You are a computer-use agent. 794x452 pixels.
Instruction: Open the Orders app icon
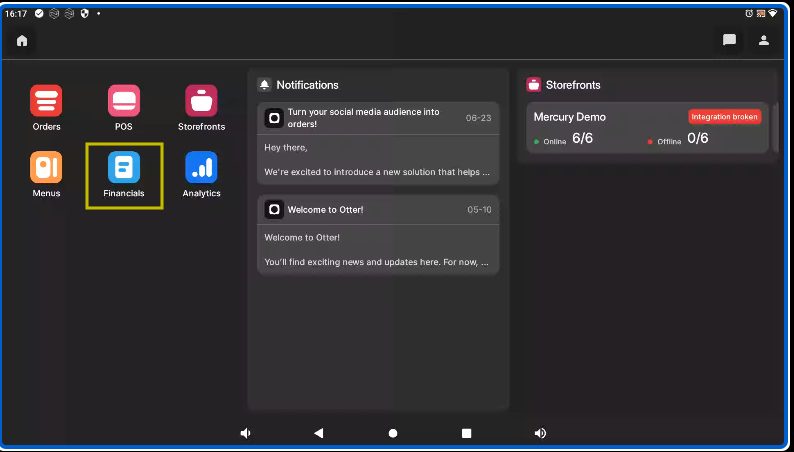(46, 102)
